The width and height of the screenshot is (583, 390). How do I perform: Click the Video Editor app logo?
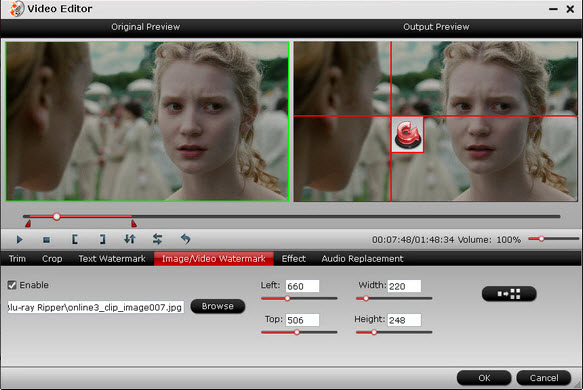17,9
